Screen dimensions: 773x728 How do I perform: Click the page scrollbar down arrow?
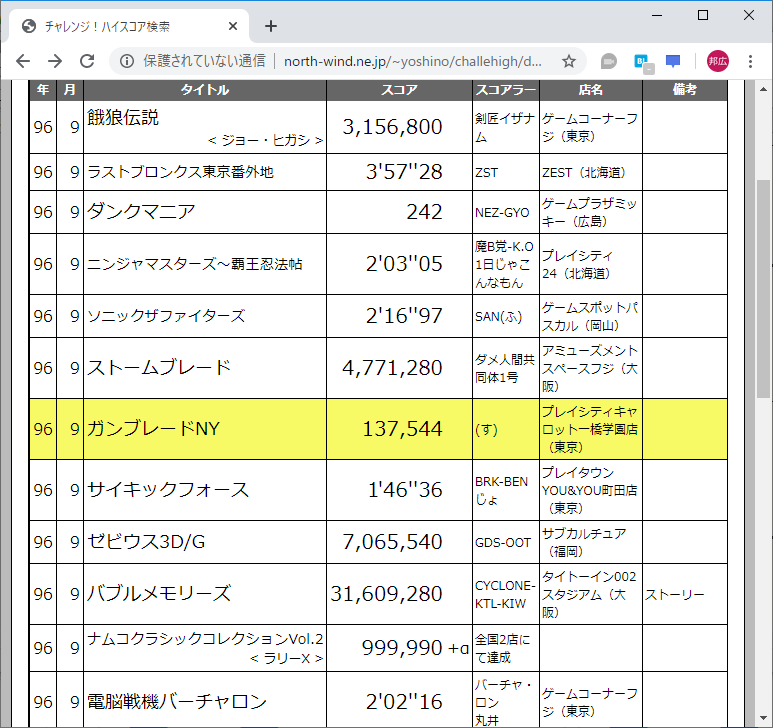[763, 718]
